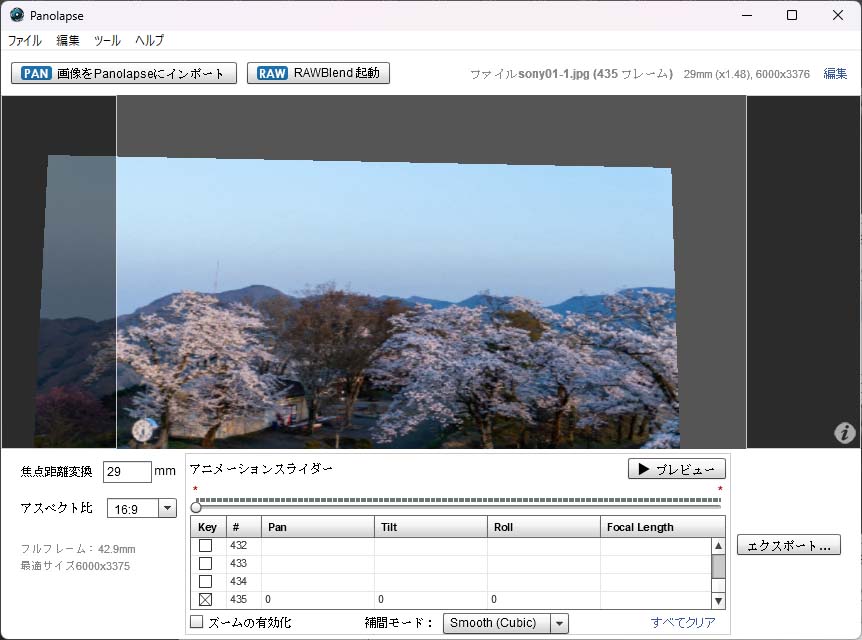
Task: Expand the Smooth (Cubic) interpolation dropdown
Action: [x=559, y=623]
